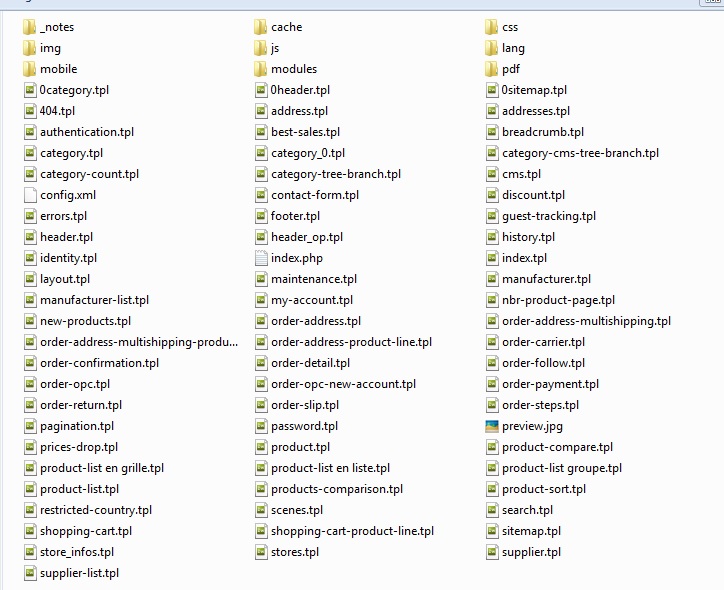724x590 pixels.
Task: Select the 404.tpl file icon
Action: coord(30,111)
